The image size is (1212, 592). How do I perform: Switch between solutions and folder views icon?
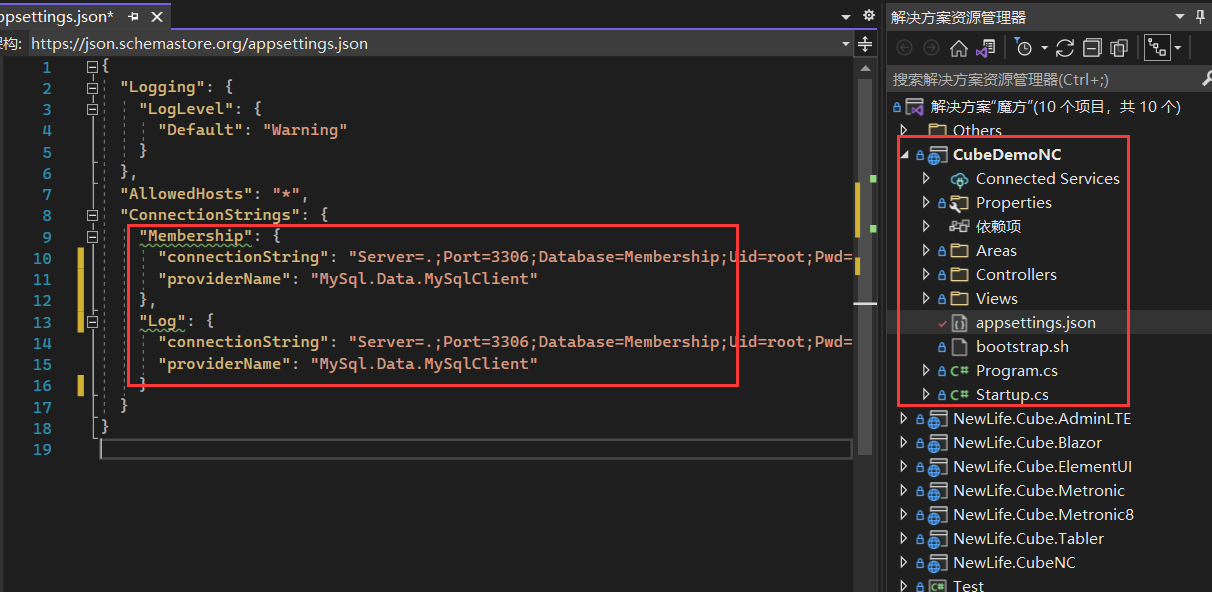986,48
